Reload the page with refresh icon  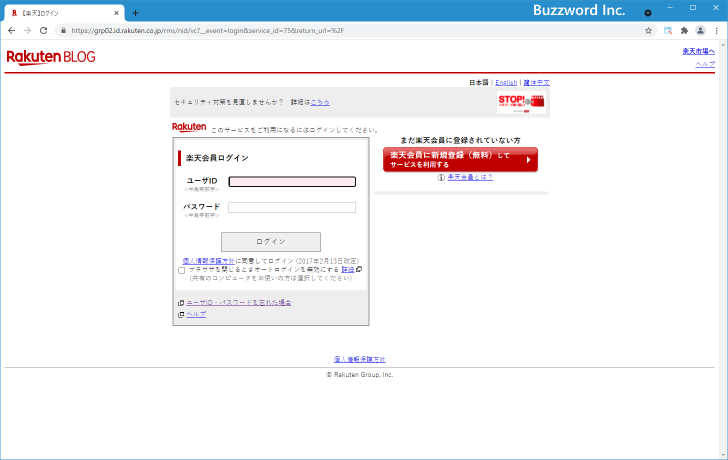point(44,31)
